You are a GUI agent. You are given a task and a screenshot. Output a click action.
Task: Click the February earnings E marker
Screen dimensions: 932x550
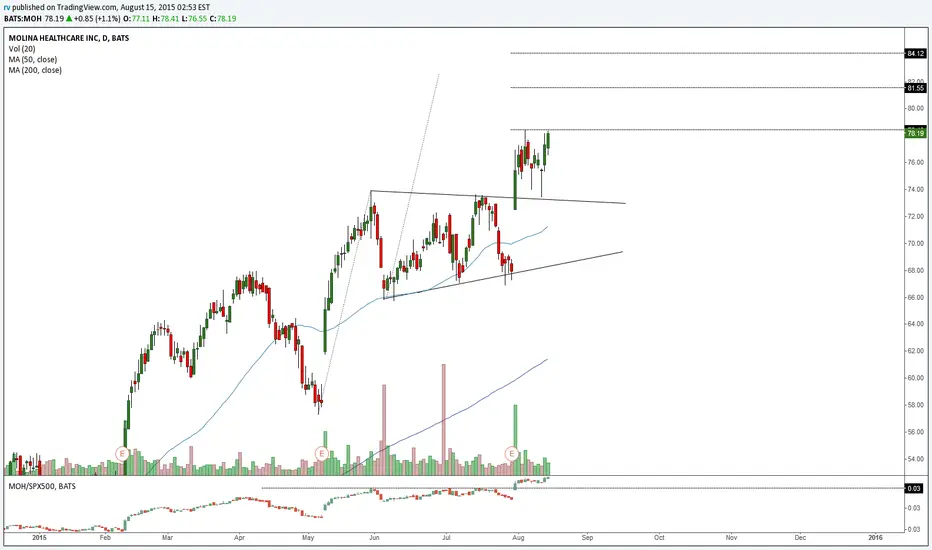point(122,454)
